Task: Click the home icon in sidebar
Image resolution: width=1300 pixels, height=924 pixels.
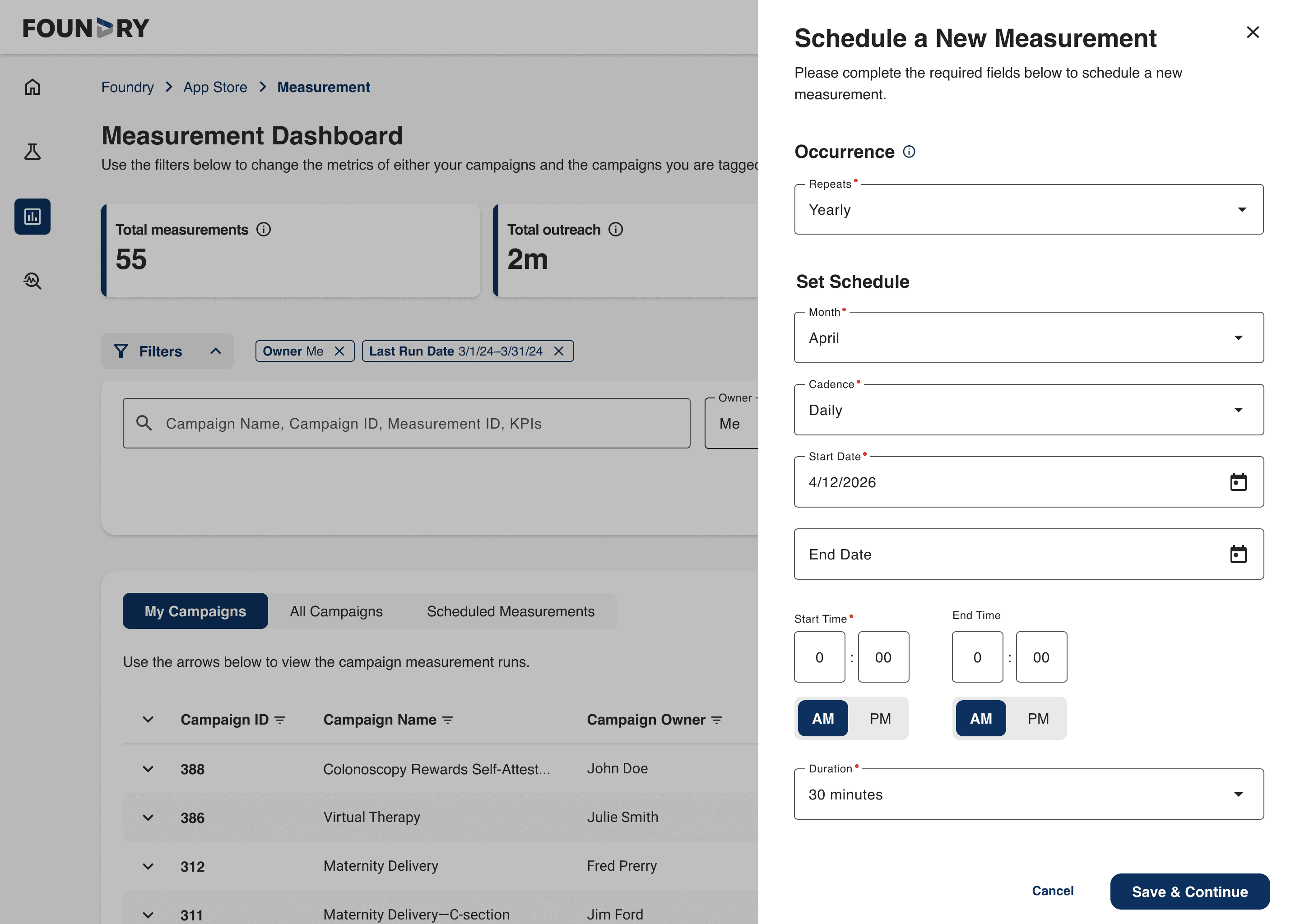Action: coord(32,87)
